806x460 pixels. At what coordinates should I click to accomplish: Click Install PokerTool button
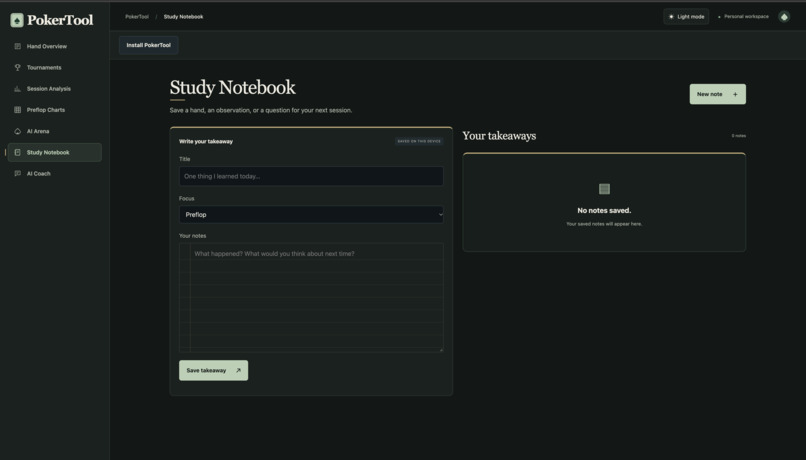pyautogui.click(x=149, y=45)
